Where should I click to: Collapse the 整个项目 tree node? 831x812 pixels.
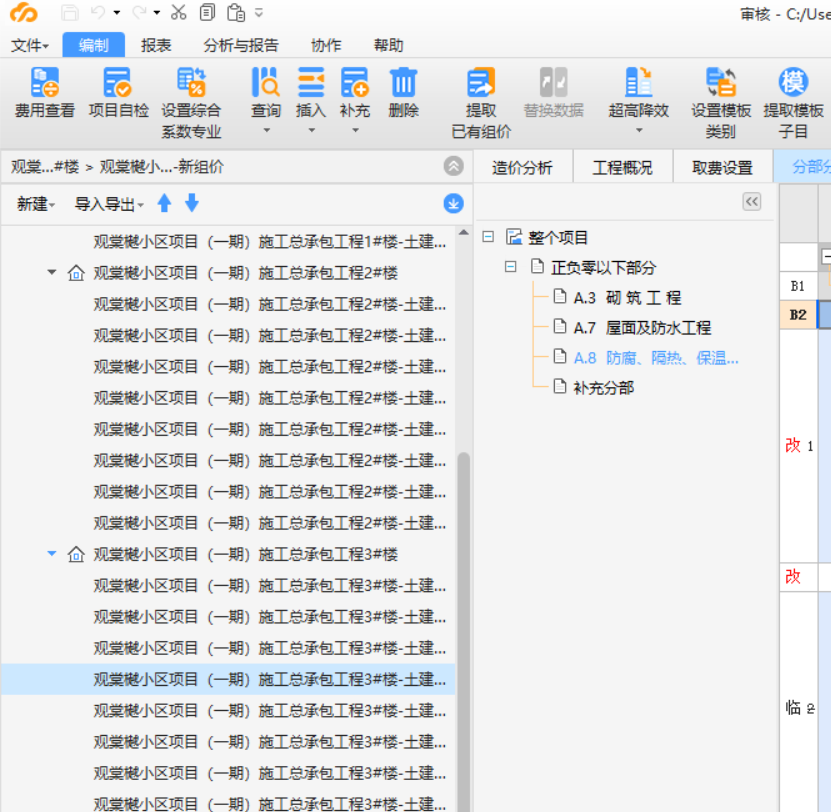(x=488, y=236)
